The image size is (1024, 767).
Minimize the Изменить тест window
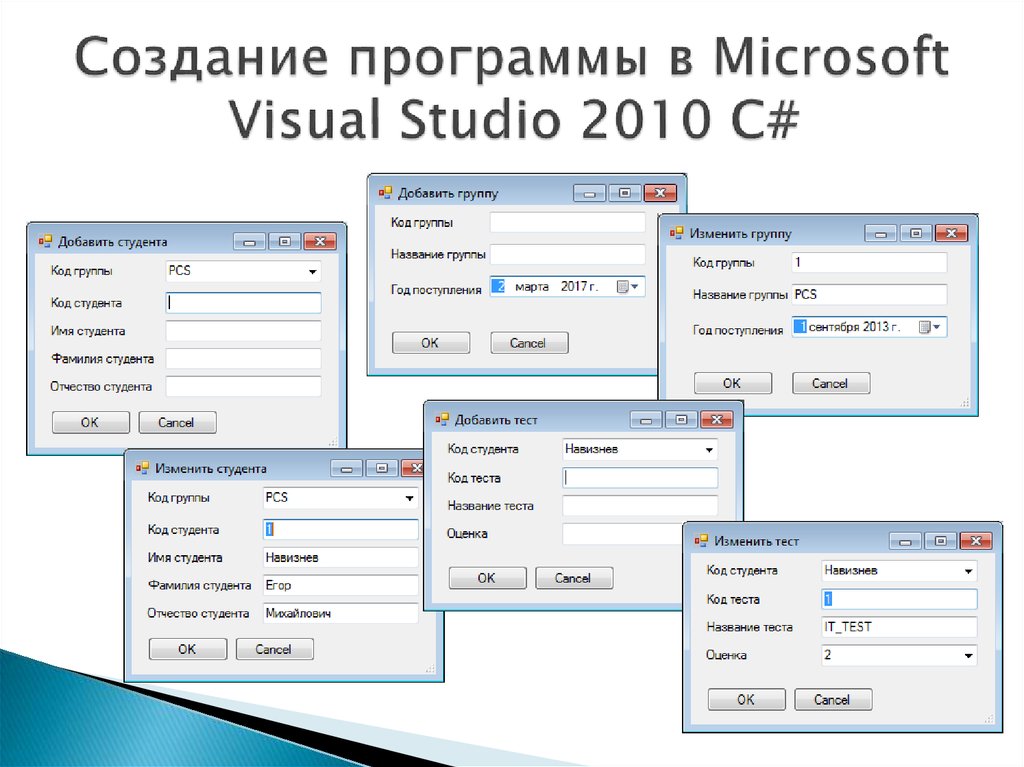(x=905, y=542)
